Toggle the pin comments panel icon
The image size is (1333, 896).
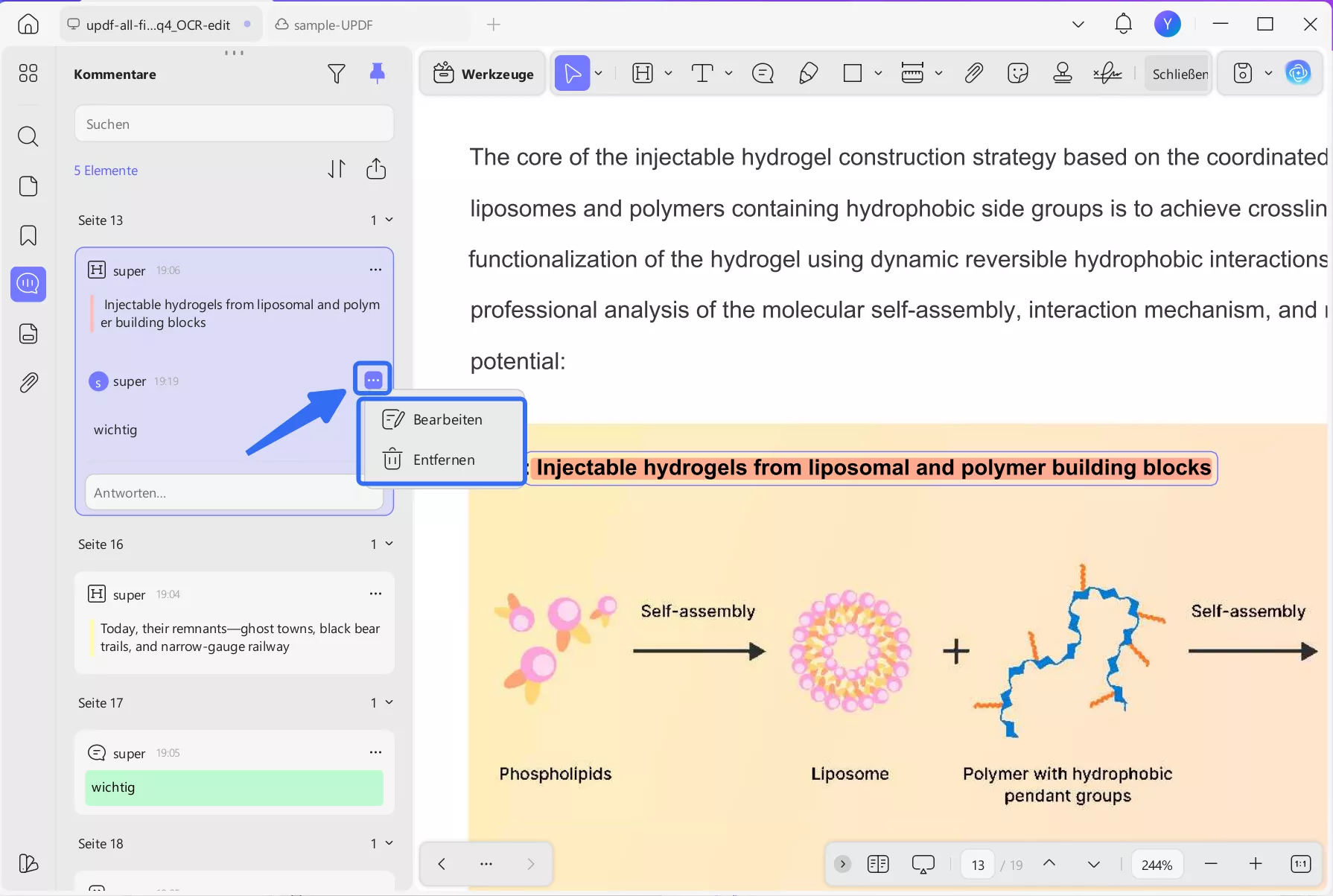point(378,73)
